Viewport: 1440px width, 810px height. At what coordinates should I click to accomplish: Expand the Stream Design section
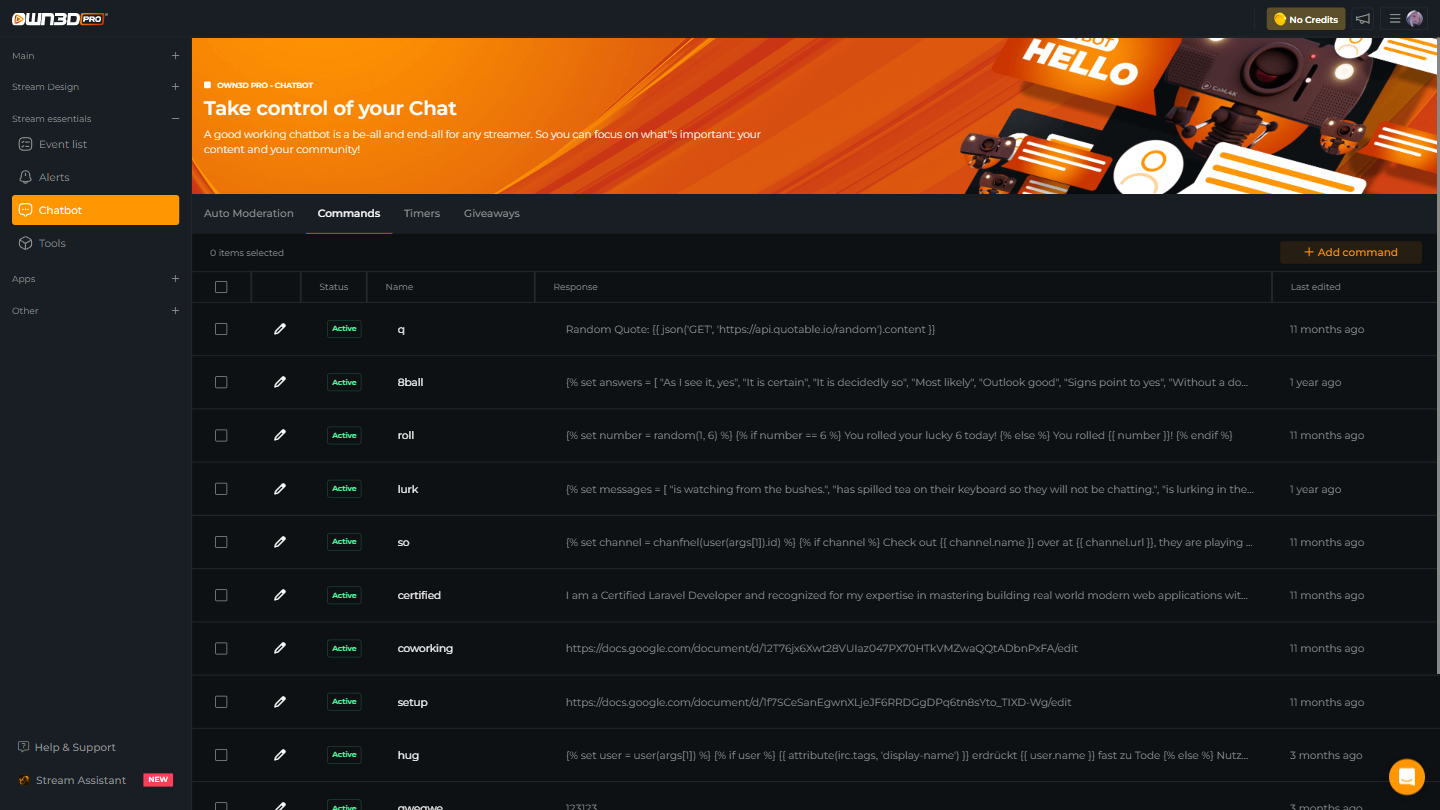175,87
